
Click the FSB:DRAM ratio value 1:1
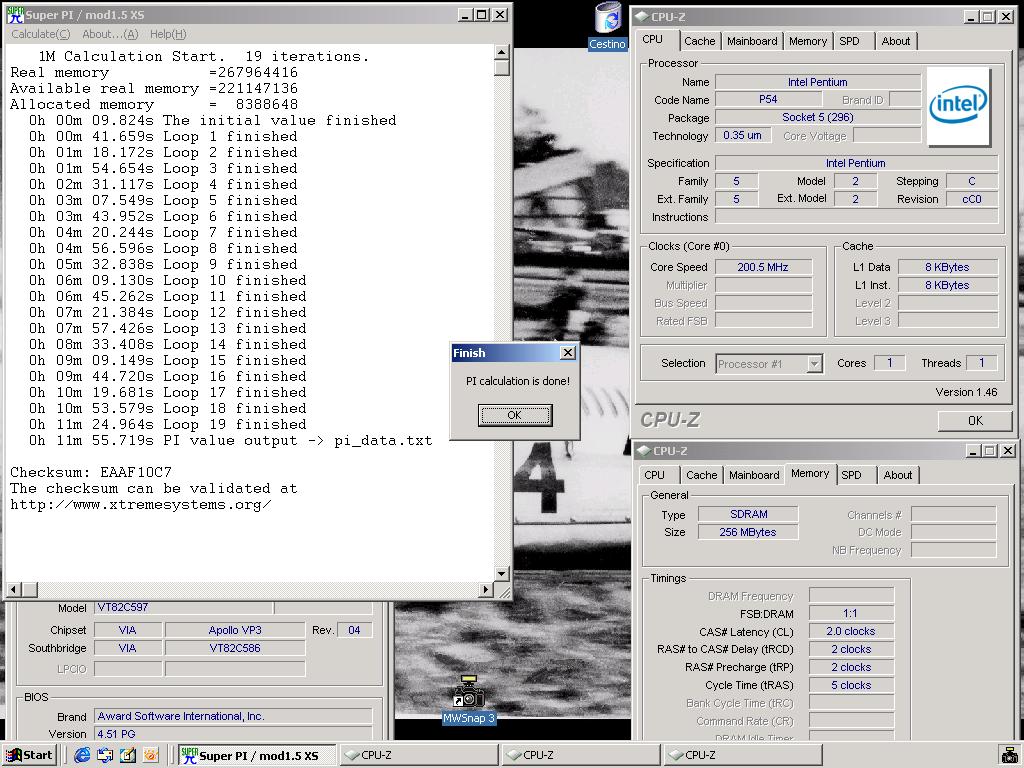coord(850,614)
